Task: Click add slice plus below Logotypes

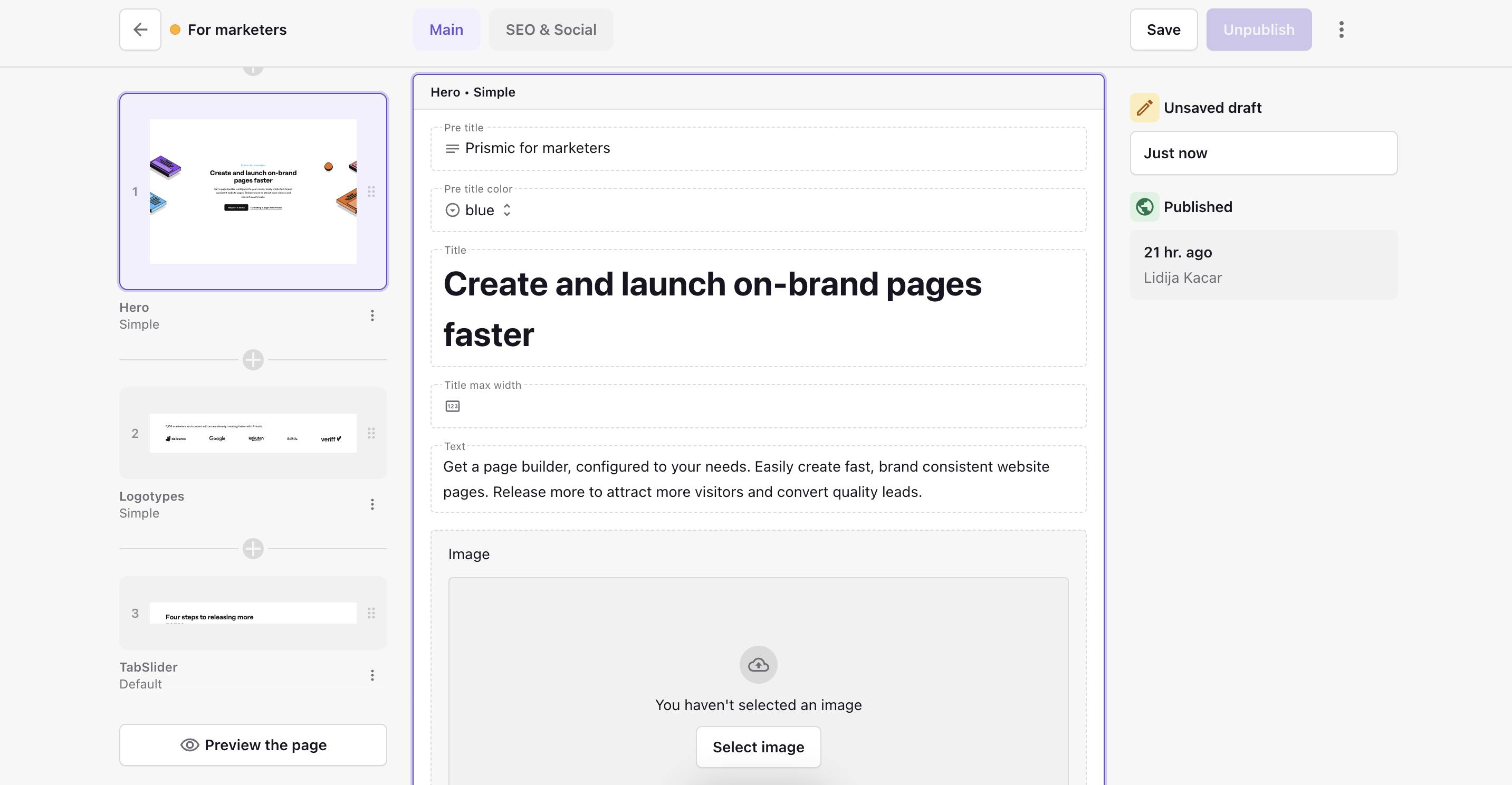Action: click(253, 548)
